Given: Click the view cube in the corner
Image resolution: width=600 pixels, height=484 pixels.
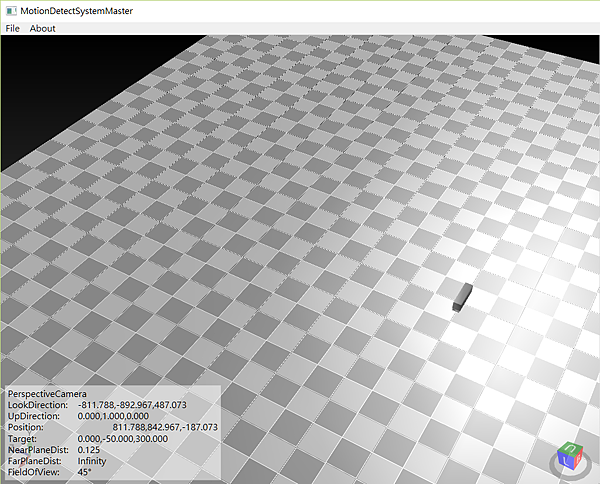Looking at the screenshot, I should [x=570, y=458].
